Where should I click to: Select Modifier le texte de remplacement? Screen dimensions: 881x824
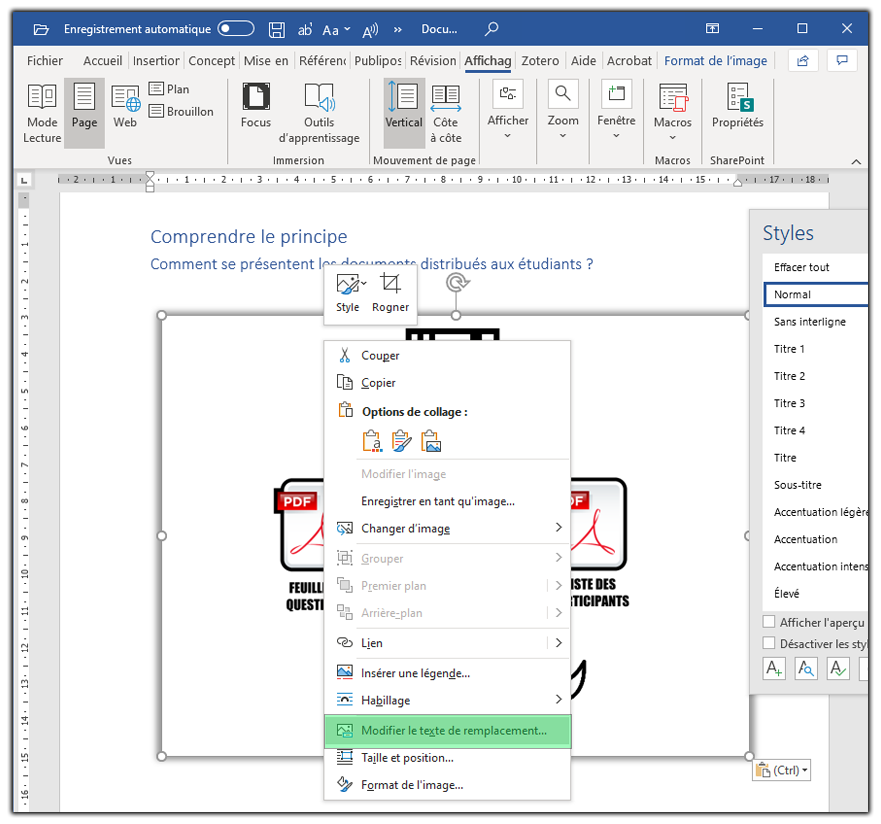coord(447,731)
